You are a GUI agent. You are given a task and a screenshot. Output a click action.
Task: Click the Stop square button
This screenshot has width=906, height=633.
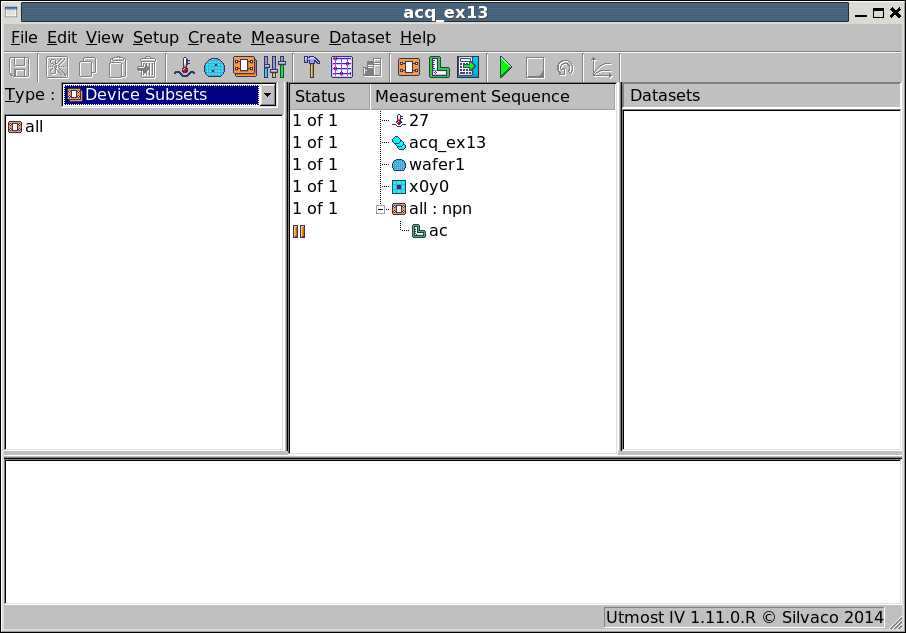pyautogui.click(x=535, y=68)
